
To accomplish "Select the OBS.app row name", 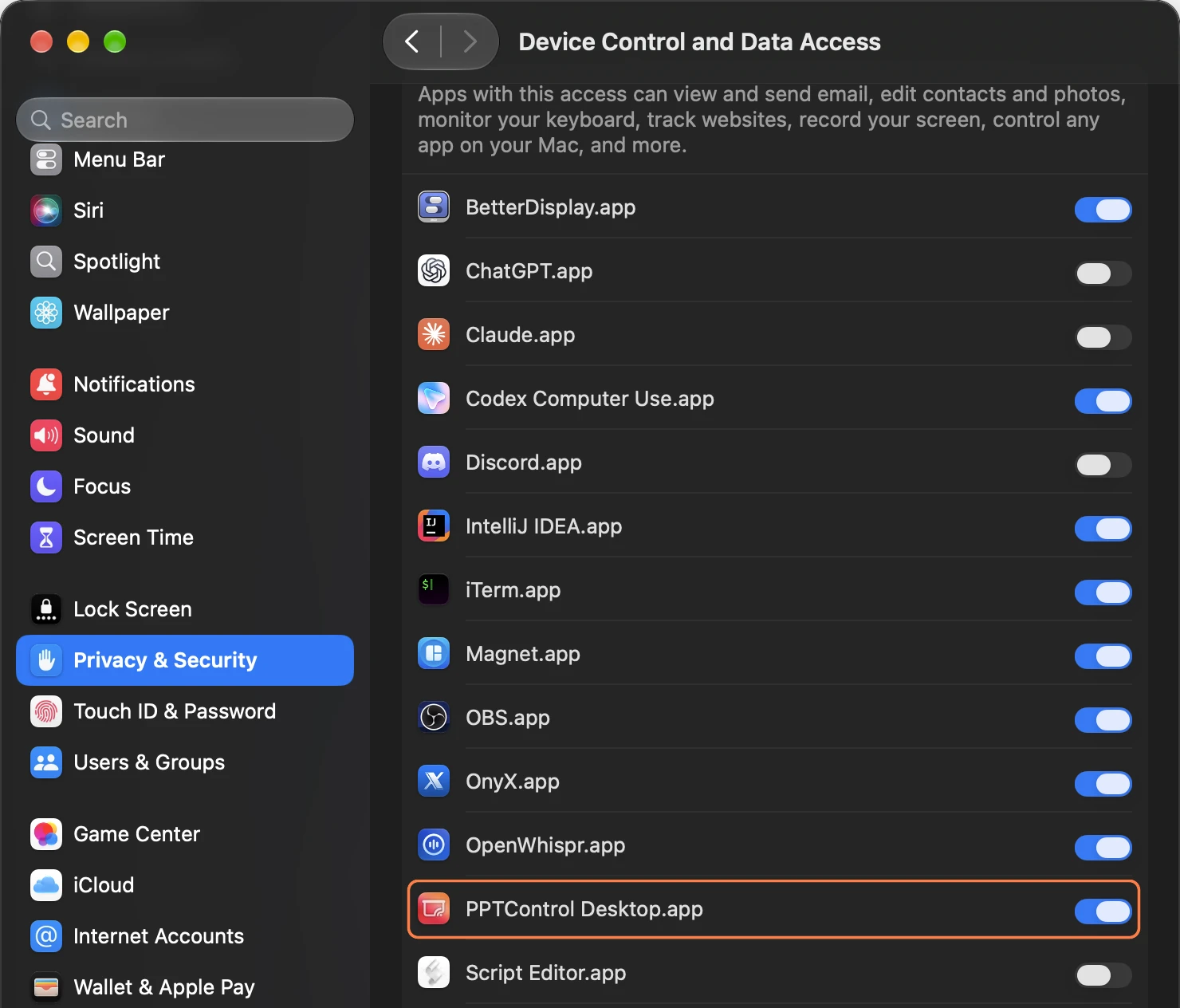I will coord(508,718).
